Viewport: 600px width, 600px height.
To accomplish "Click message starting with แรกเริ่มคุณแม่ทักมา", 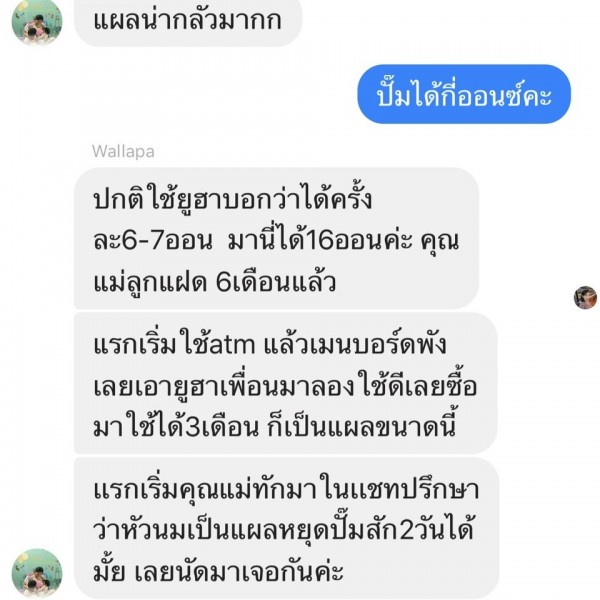I will point(286,528).
